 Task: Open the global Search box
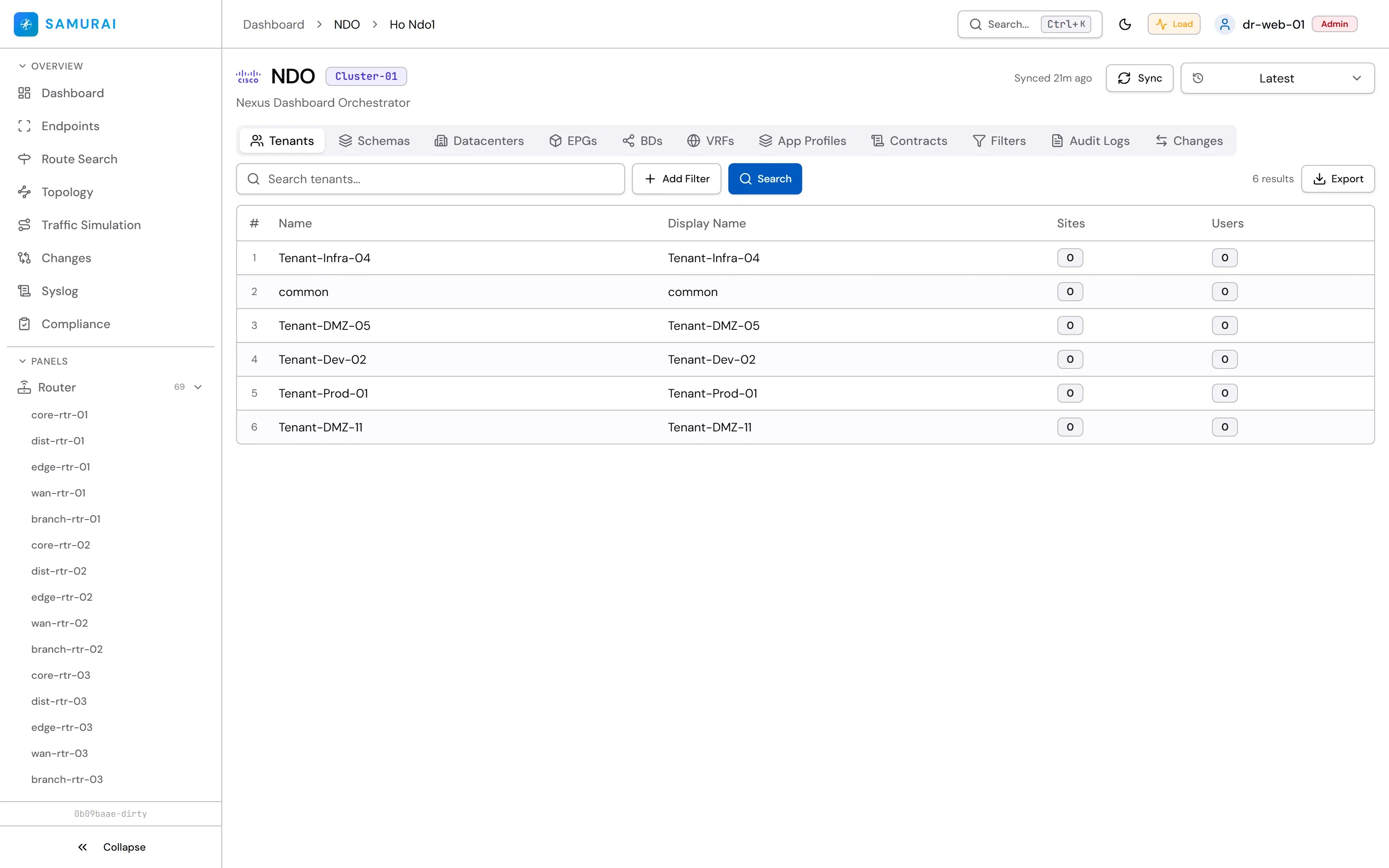(x=1030, y=24)
